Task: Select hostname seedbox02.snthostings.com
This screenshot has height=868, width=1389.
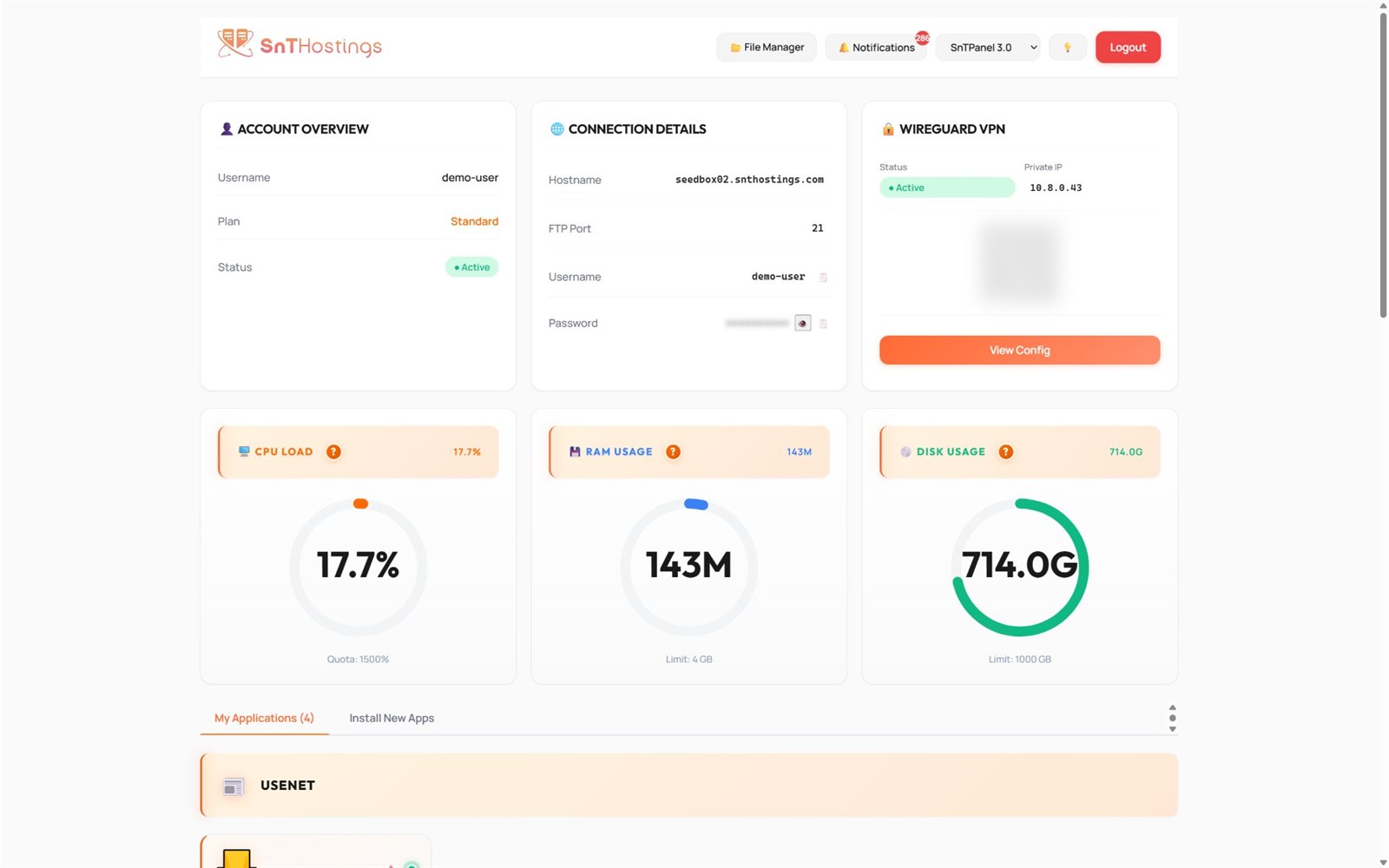Action: 749,180
